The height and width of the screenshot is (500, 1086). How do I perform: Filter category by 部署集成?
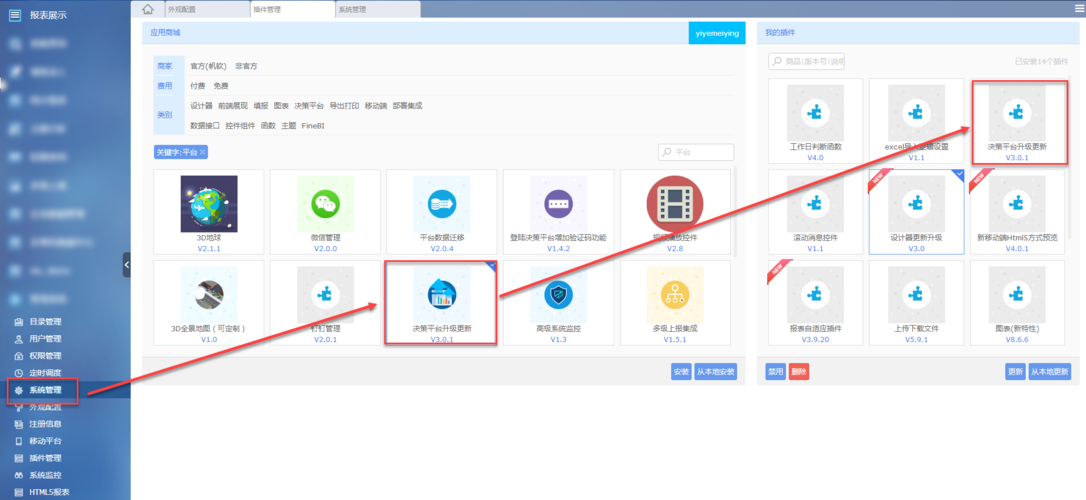[x=407, y=106]
